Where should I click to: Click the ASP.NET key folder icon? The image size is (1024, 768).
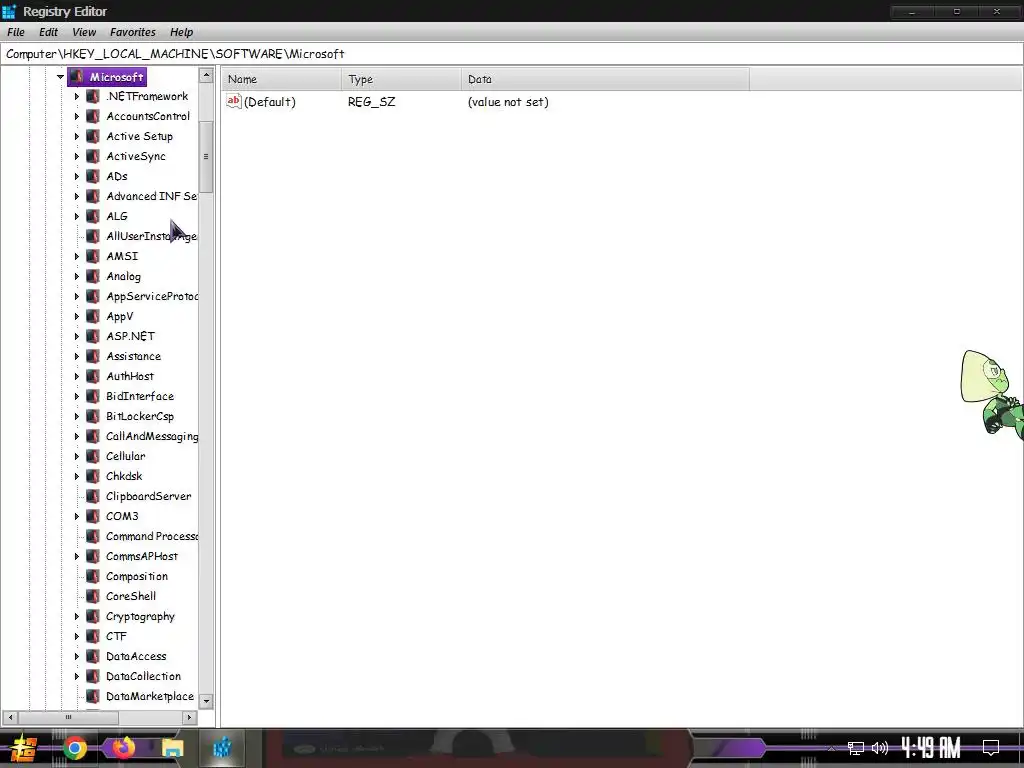tap(93, 336)
